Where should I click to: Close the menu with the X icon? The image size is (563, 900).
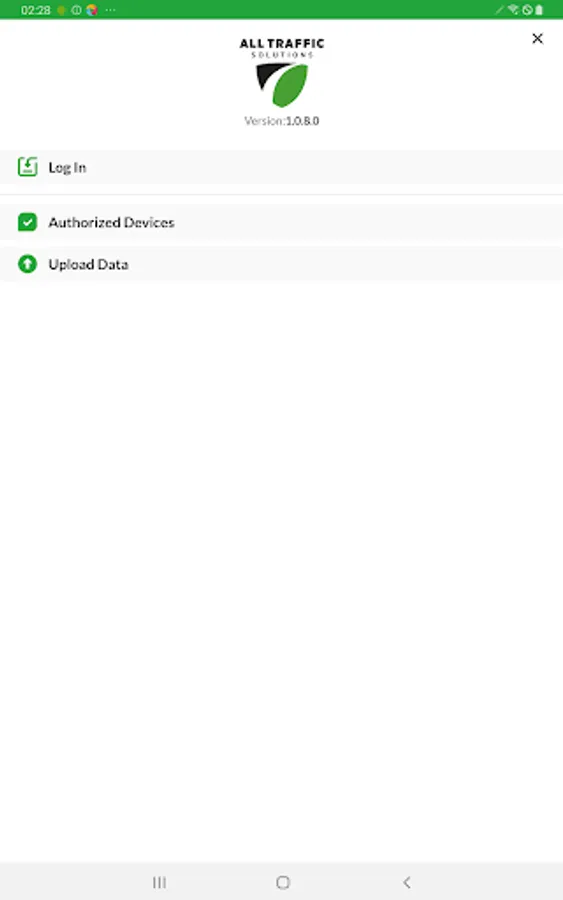(x=537, y=38)
